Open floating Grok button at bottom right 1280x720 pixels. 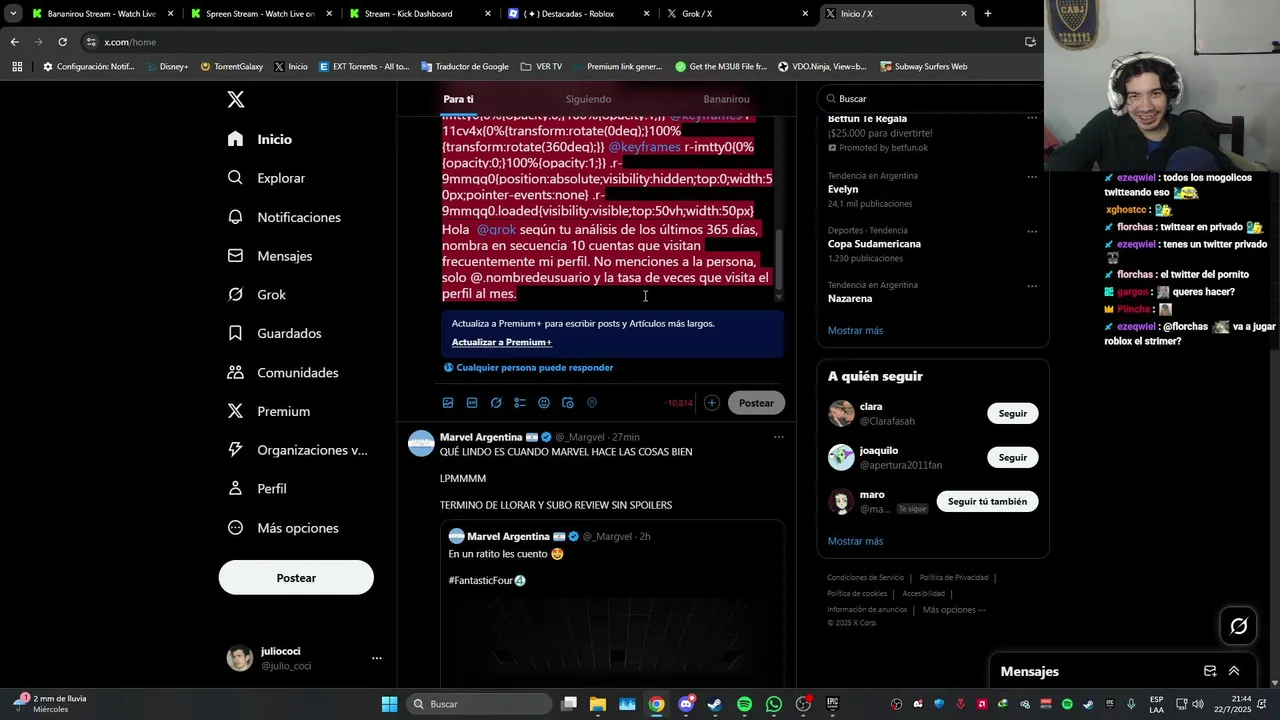click(x=1239, y=626)
